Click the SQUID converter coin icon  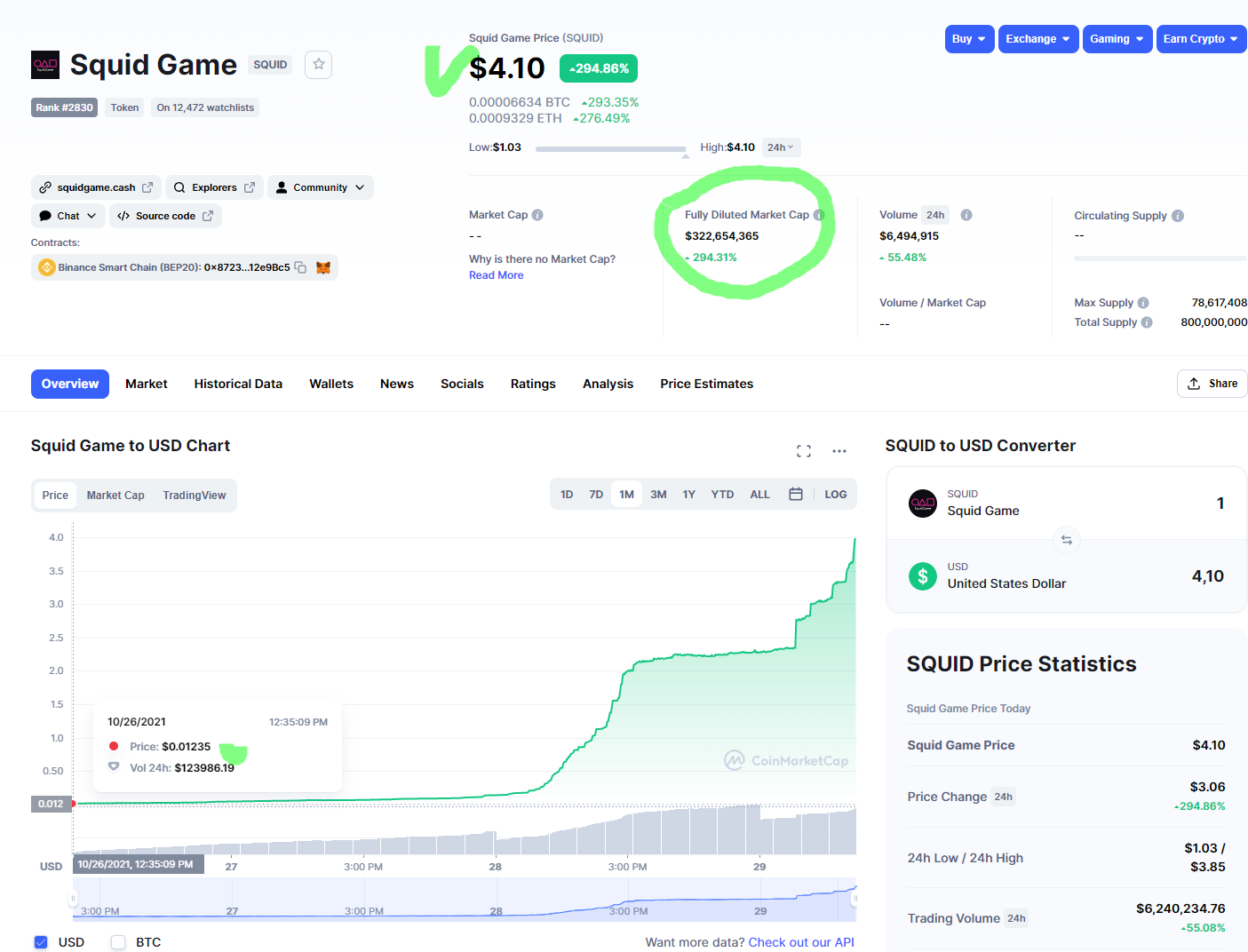point(923,504)
